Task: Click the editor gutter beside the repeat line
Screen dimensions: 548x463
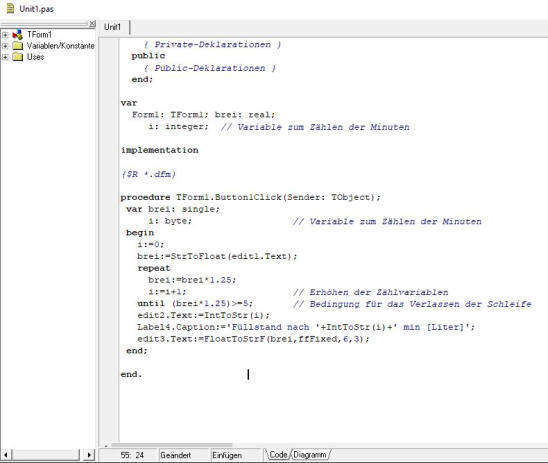Action: click(x=109, y=268)
